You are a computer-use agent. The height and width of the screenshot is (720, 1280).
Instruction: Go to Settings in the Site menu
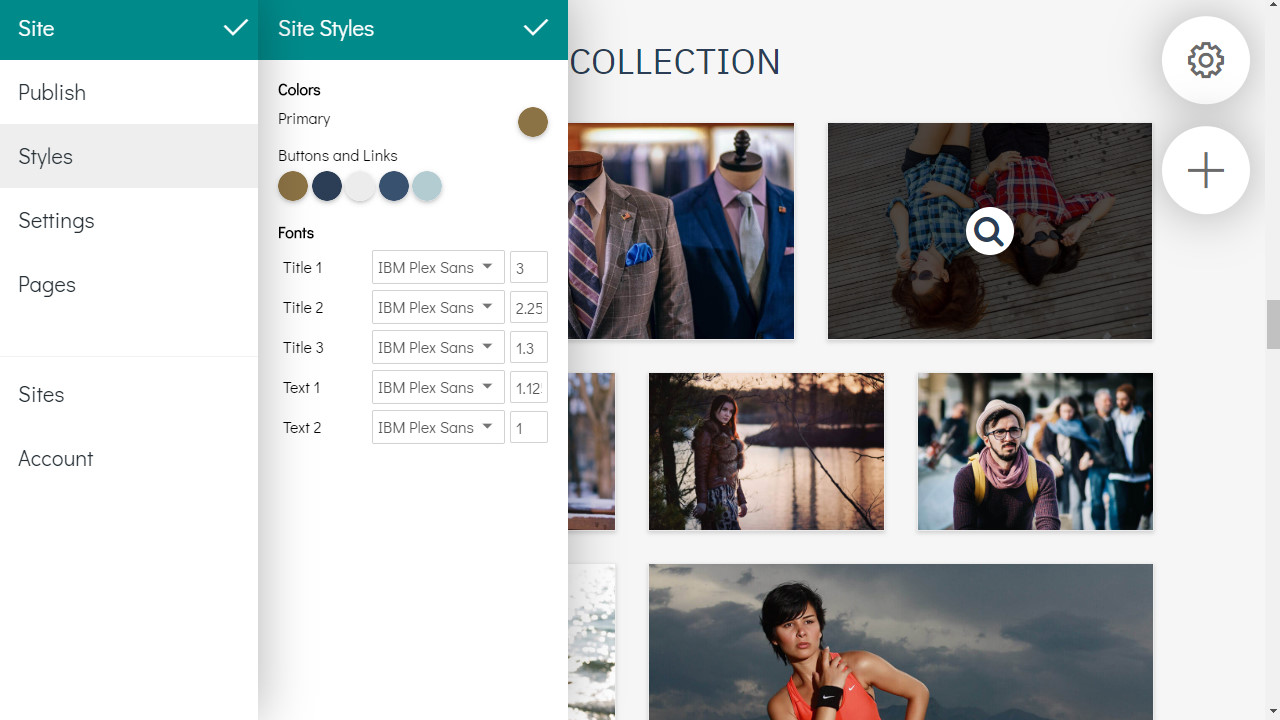click(x=56, y=220)
